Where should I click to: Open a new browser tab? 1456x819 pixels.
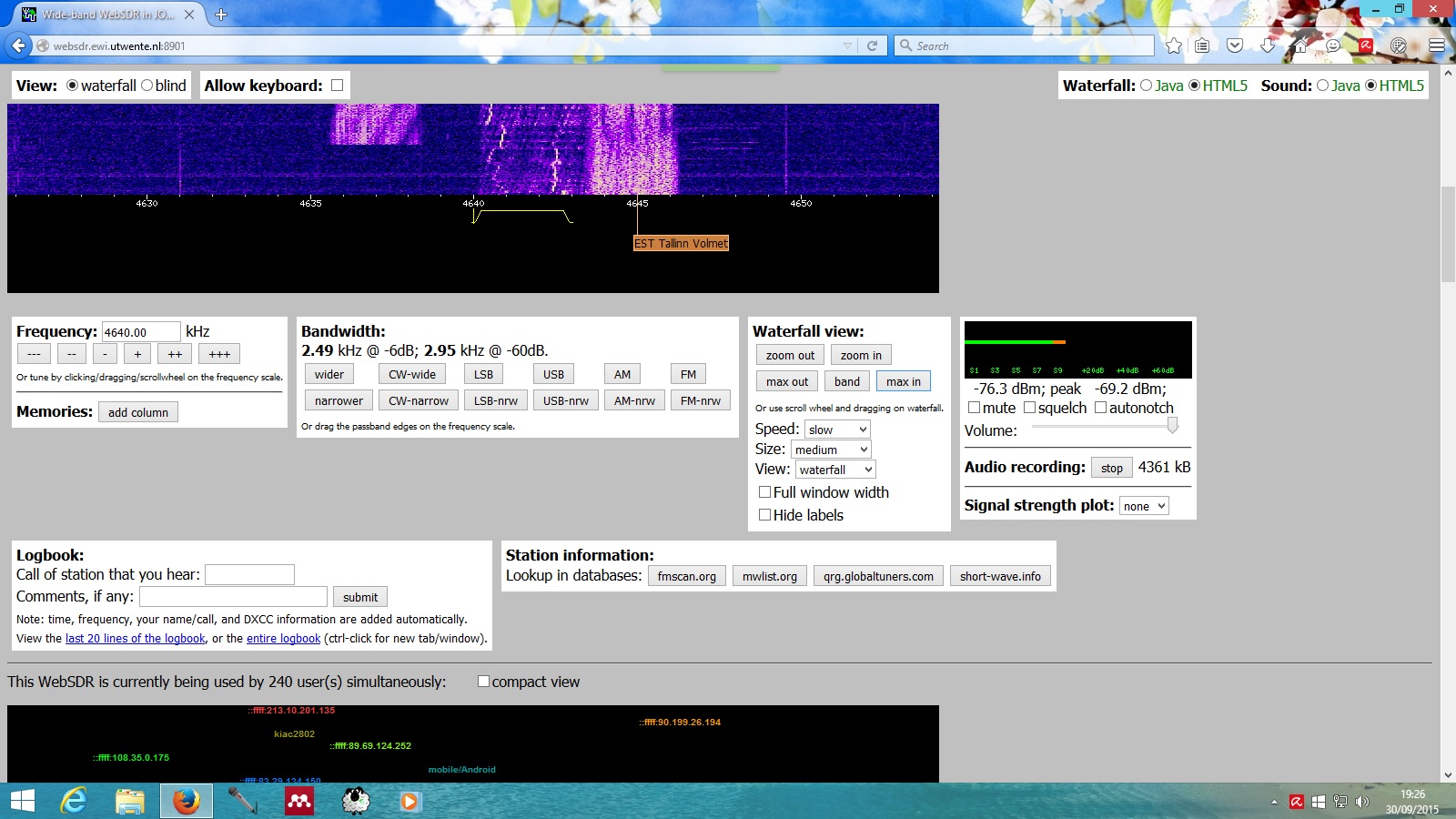tap(221, 15)
